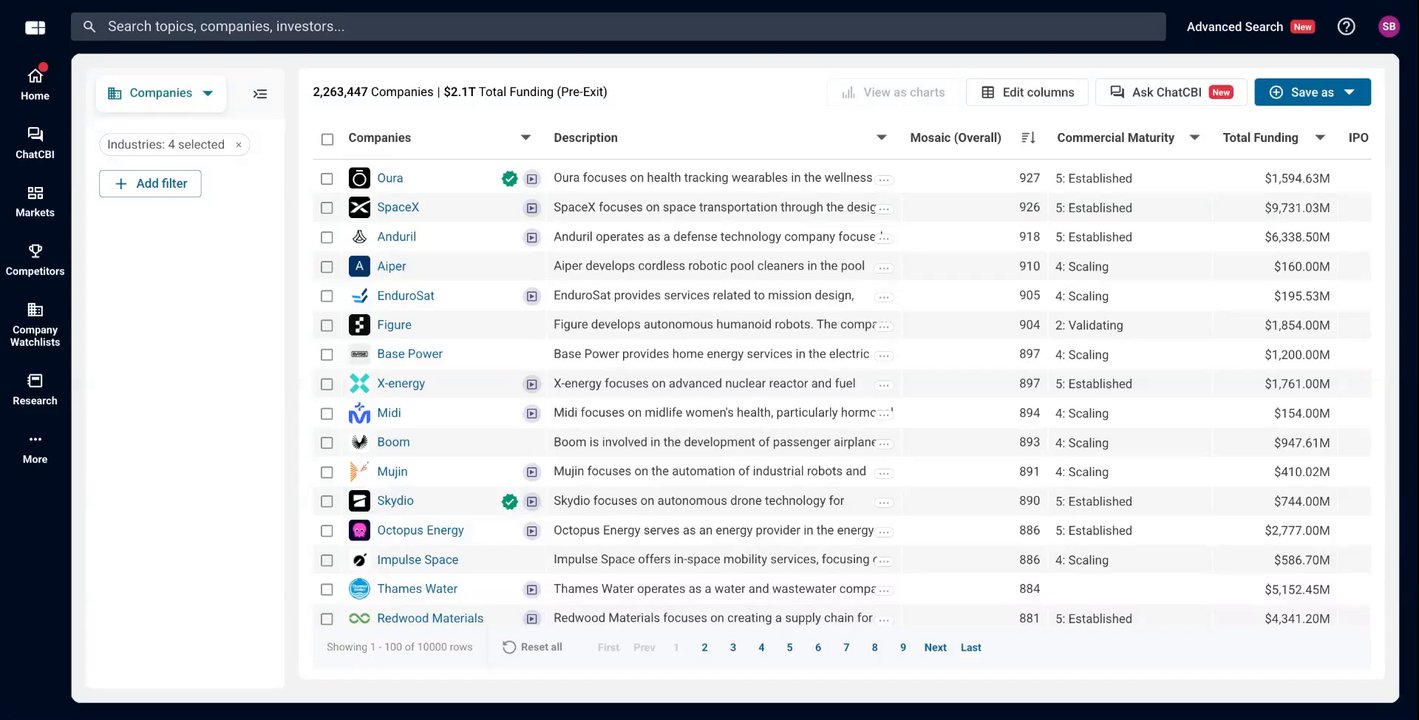Open Commercial Maturity column dropdown

[1194, 138]
